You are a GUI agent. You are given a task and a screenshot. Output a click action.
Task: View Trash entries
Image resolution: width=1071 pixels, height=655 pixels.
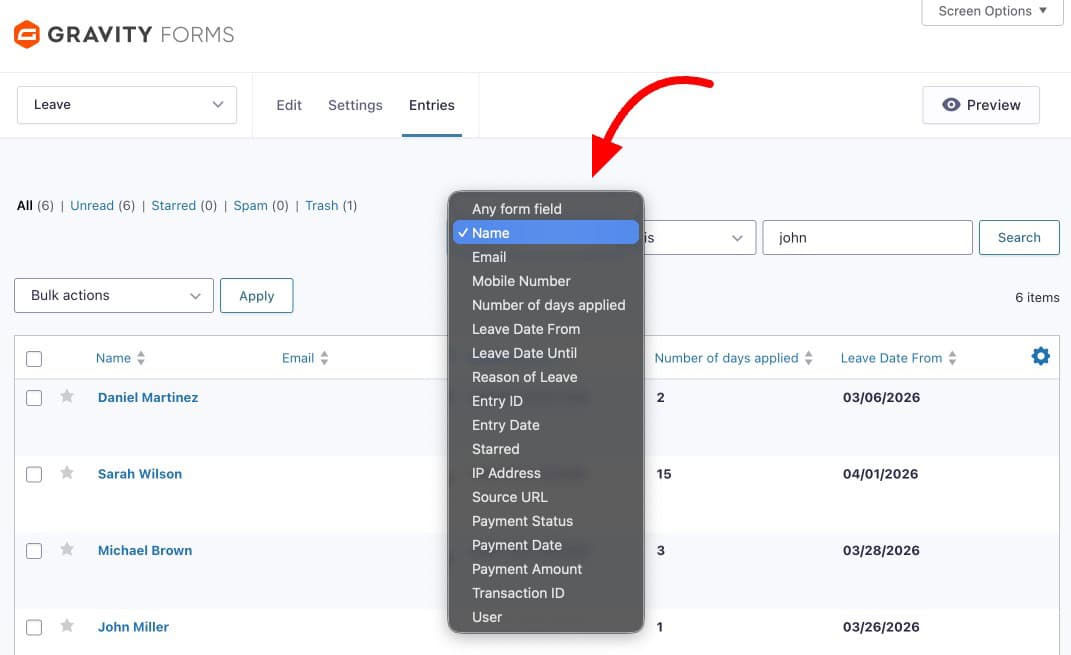[x=321, y=206]
